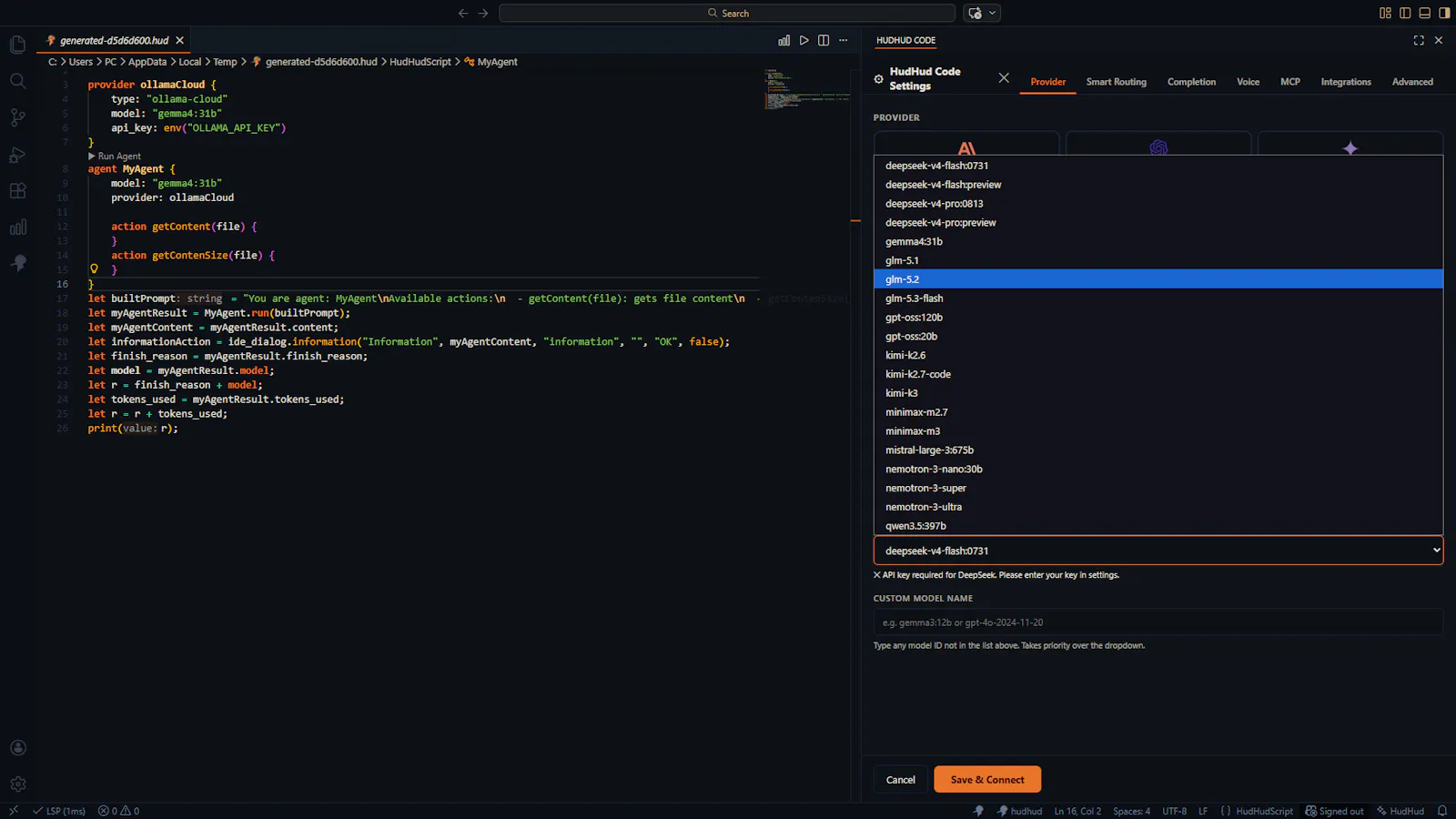Open the Run and Debug view
The height and width of the screenshot is (819, 1456).
pos(17,155)
